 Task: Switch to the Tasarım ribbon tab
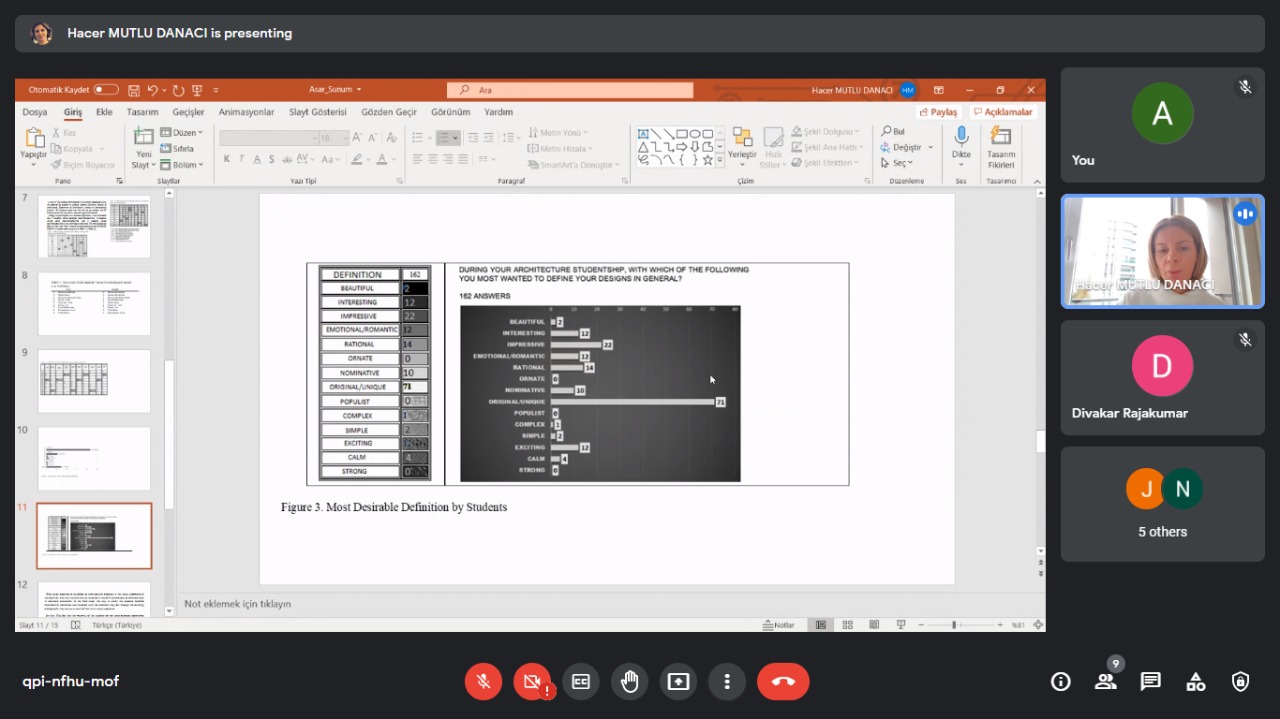coord(142,112)
